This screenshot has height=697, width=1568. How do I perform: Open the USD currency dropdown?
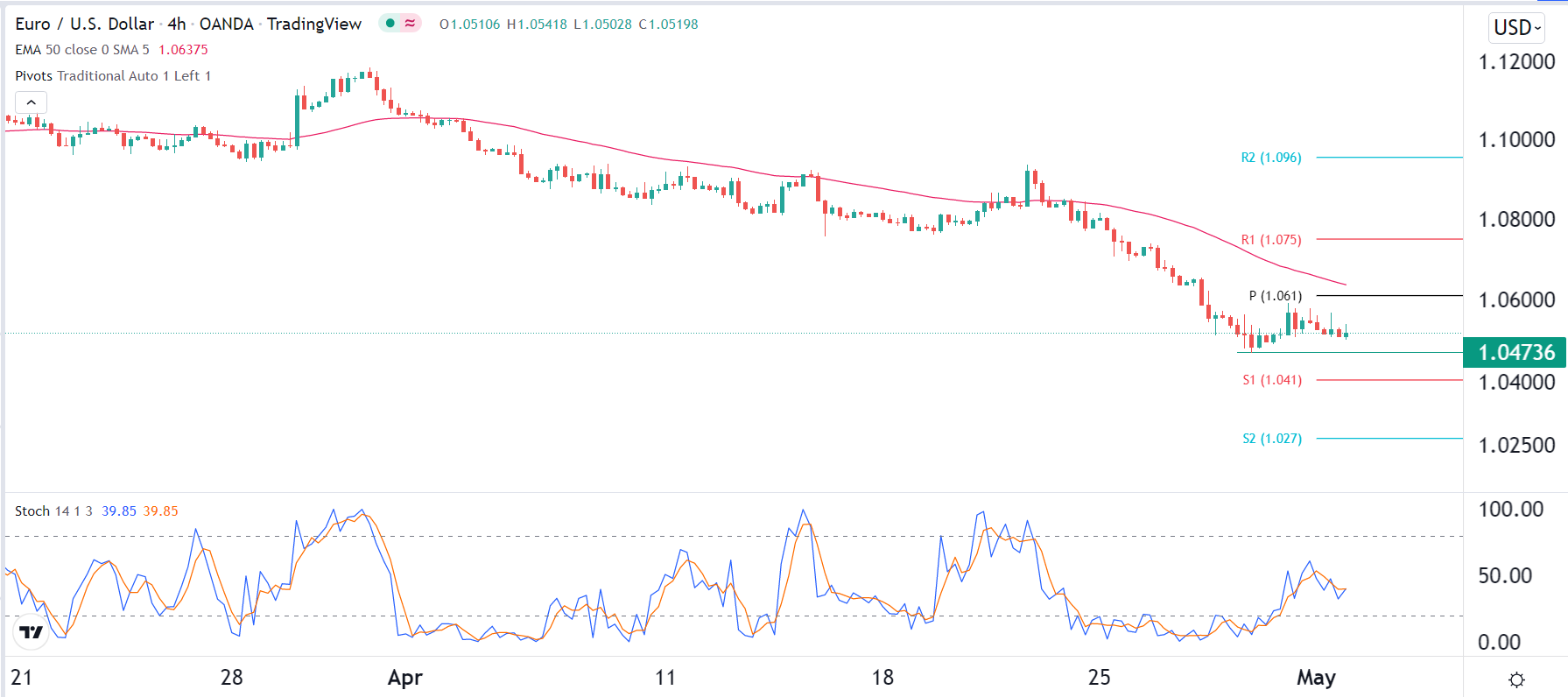point(1516,28)
